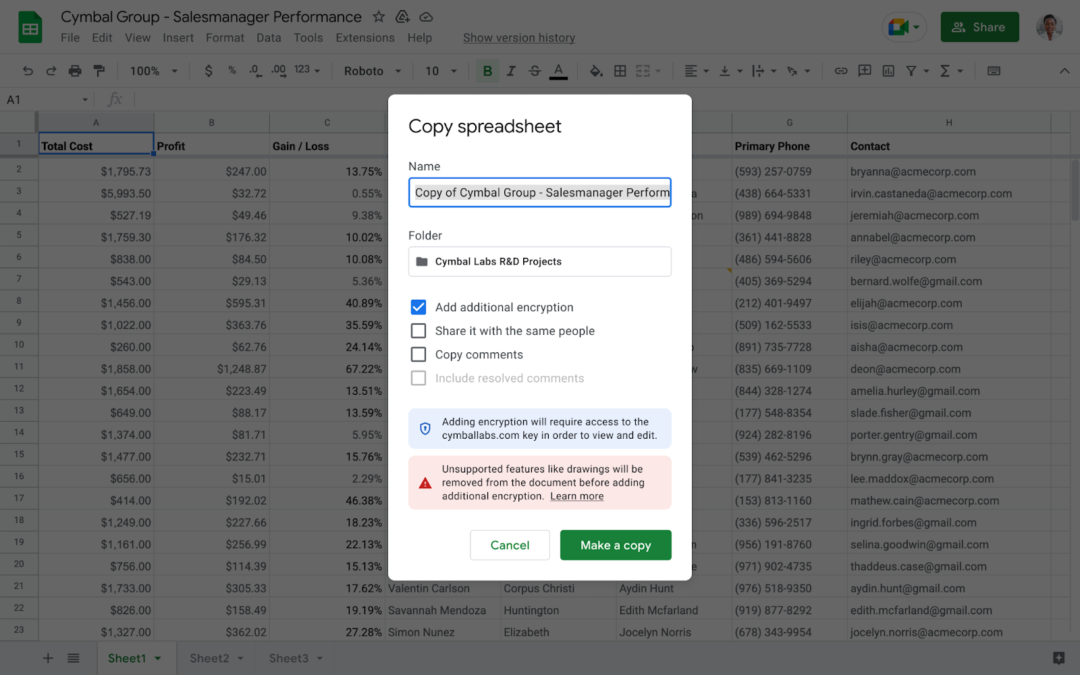Click the move to folder icon beside title
The width and height of the screenshot is (1080, 675).
point(402,17)
